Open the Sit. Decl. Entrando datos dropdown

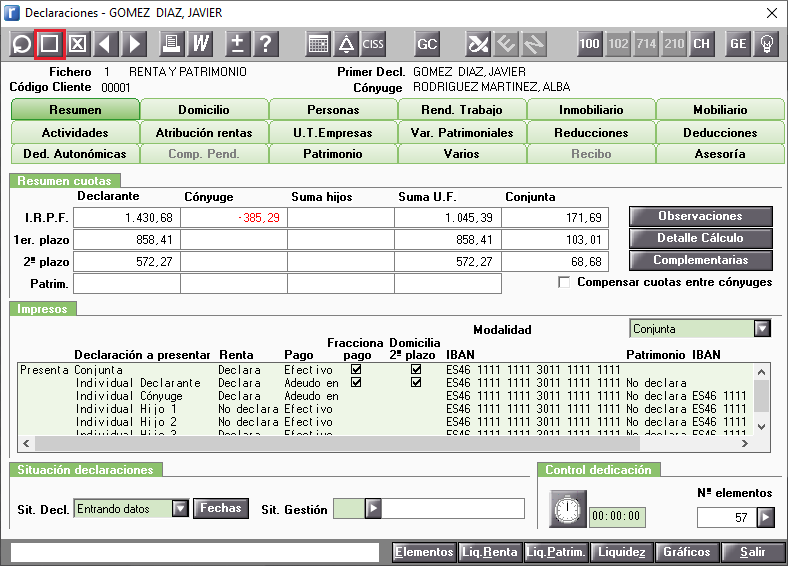tap(180, 509)
